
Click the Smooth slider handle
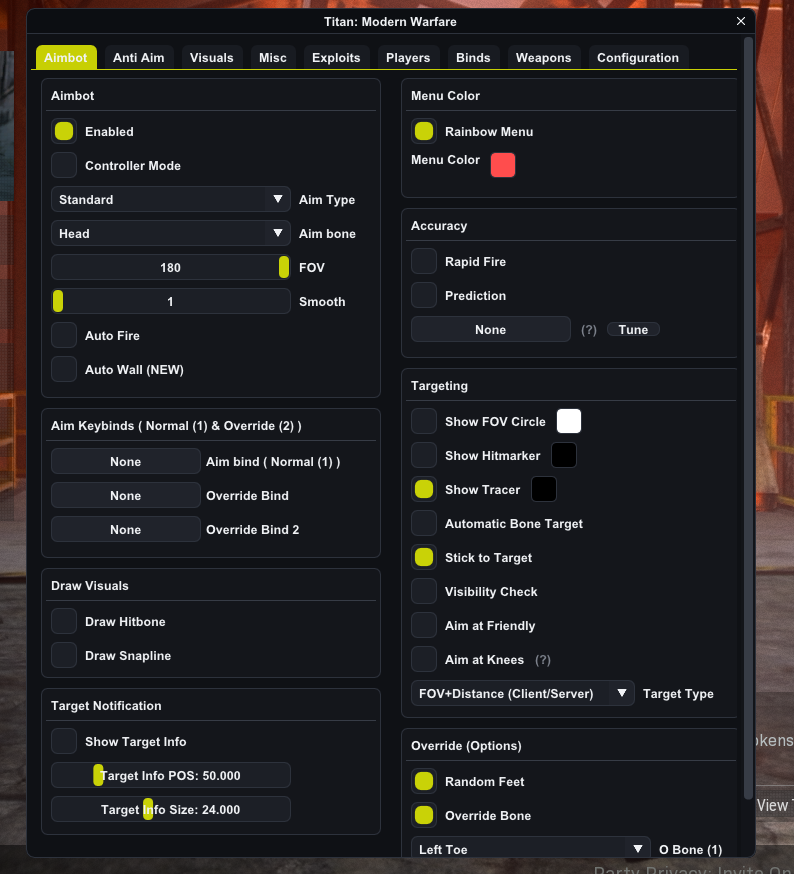click(58, 301)
